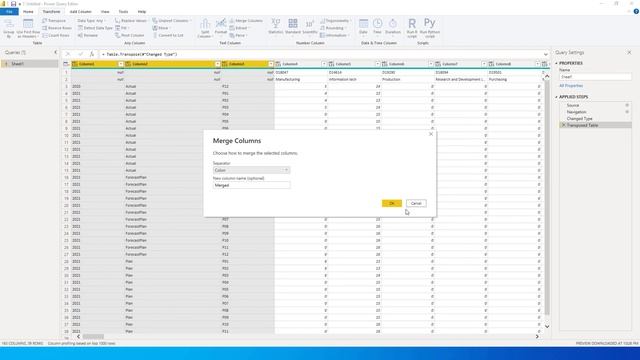Click the formula bar text Table.Transpose
Viewport: 640px width, 360px height.
pos(141,54)
